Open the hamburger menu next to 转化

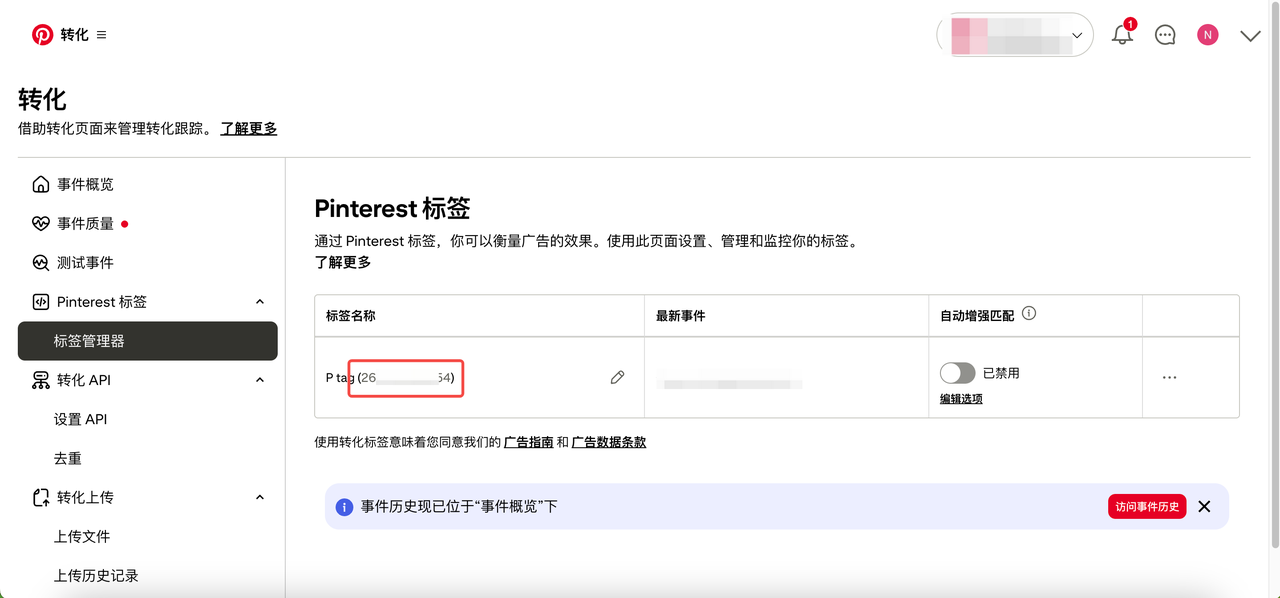pos(101,35)
